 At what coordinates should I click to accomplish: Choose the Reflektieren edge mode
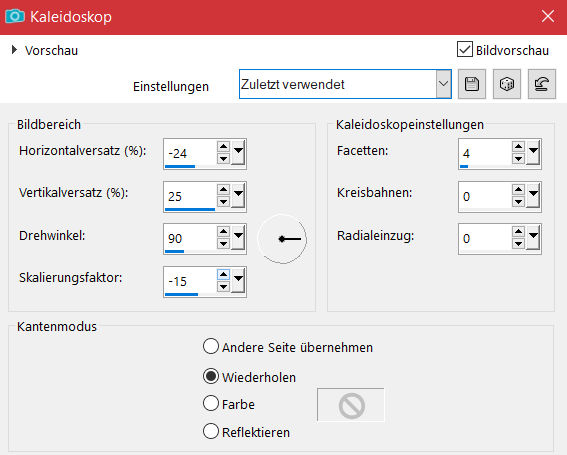click(210, 431)
